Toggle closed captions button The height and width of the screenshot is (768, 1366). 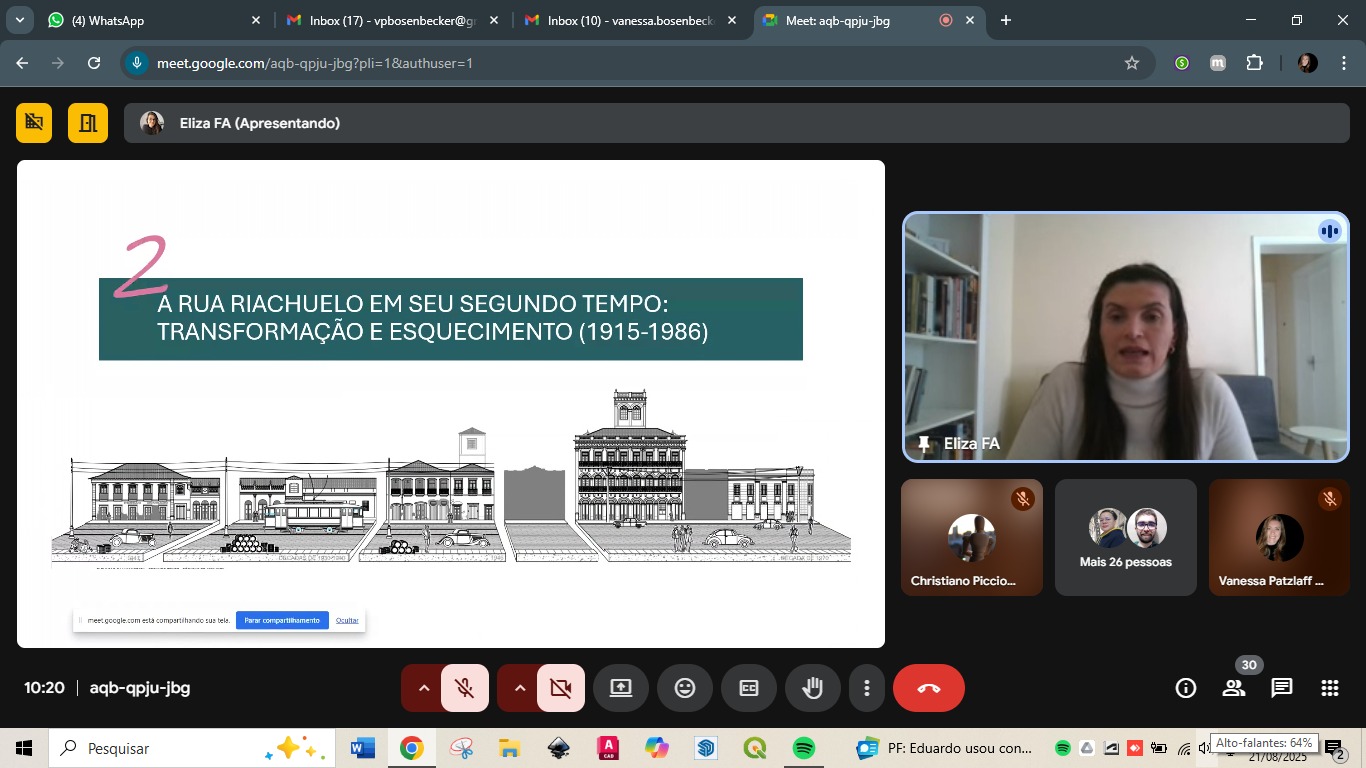click(749, 688)
